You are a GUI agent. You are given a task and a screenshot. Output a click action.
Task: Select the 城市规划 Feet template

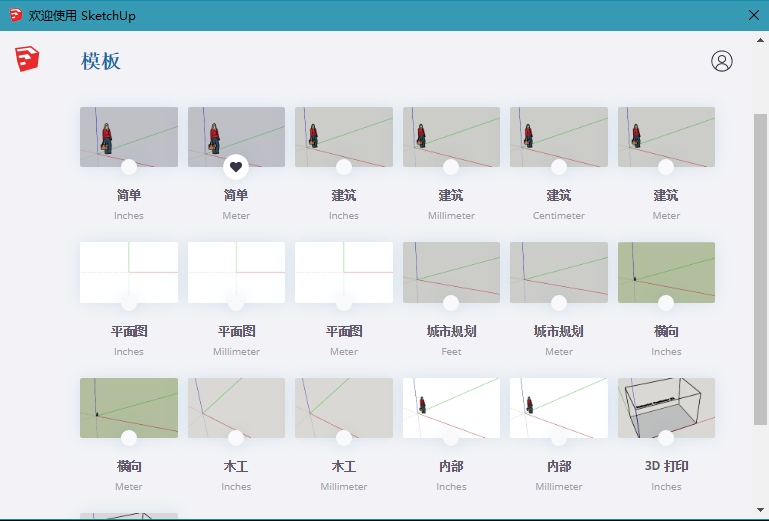451,270
